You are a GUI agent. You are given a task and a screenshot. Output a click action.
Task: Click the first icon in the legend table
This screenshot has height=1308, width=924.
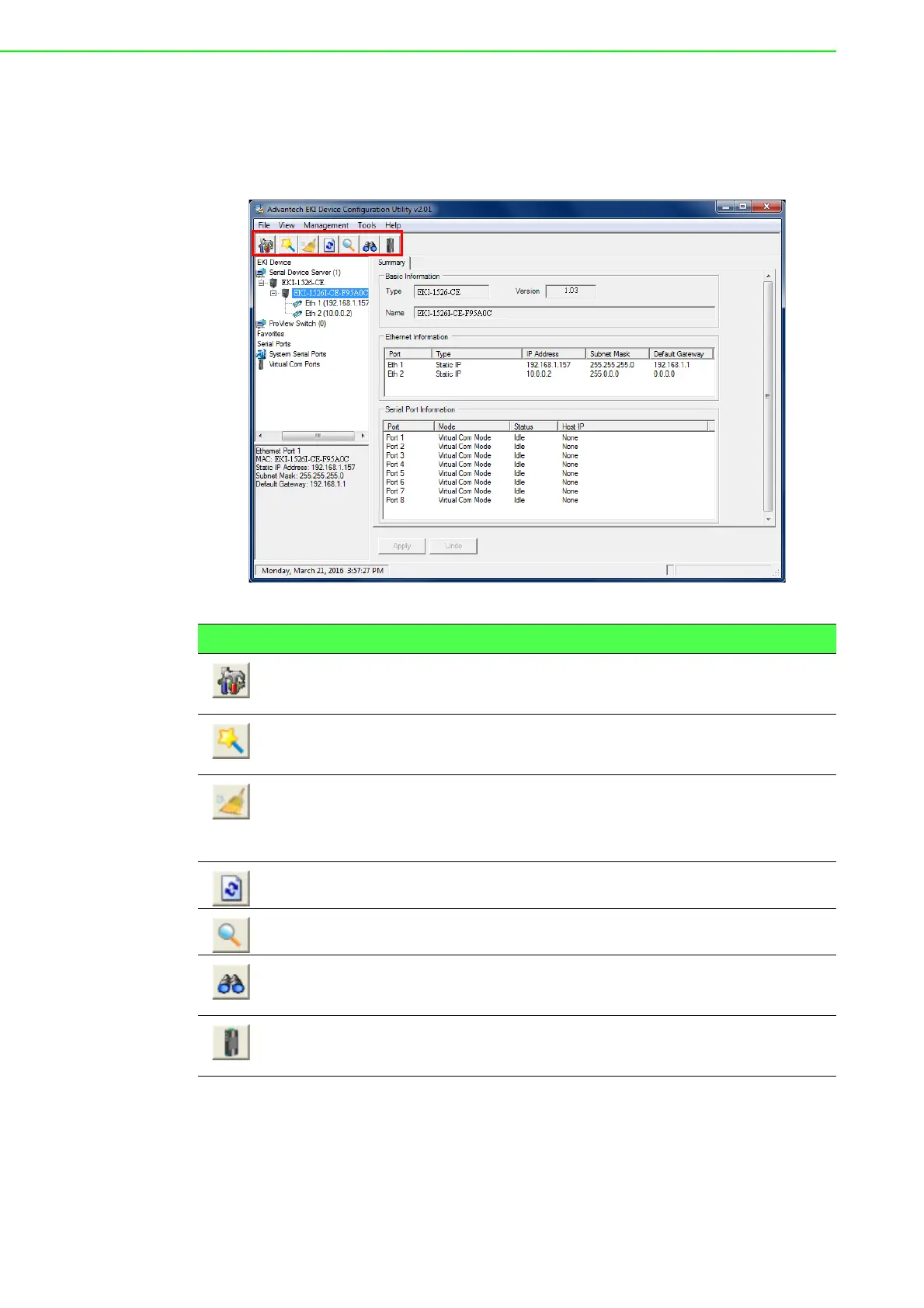coord(231,680)
